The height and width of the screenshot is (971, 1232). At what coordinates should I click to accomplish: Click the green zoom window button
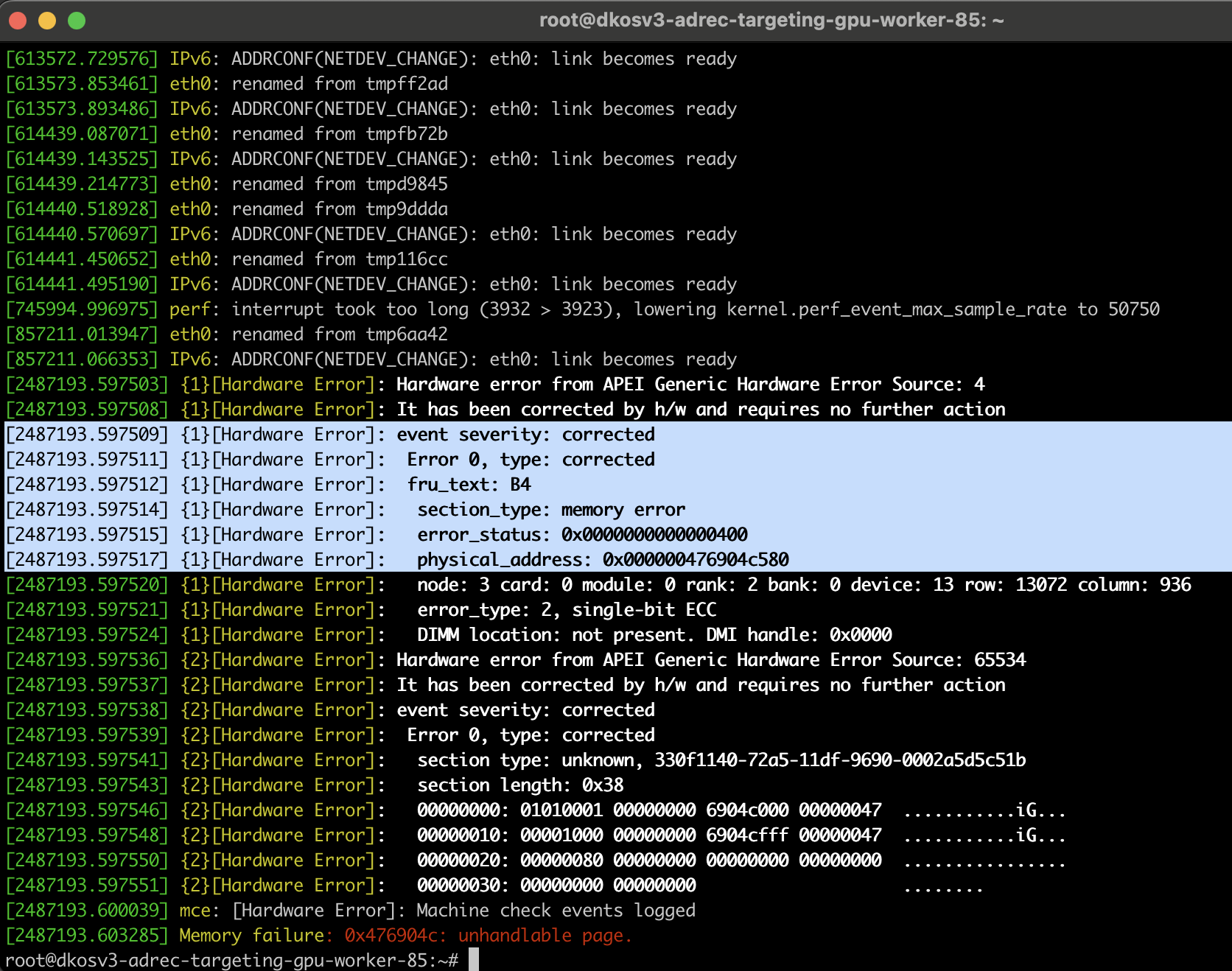[77, 21]
